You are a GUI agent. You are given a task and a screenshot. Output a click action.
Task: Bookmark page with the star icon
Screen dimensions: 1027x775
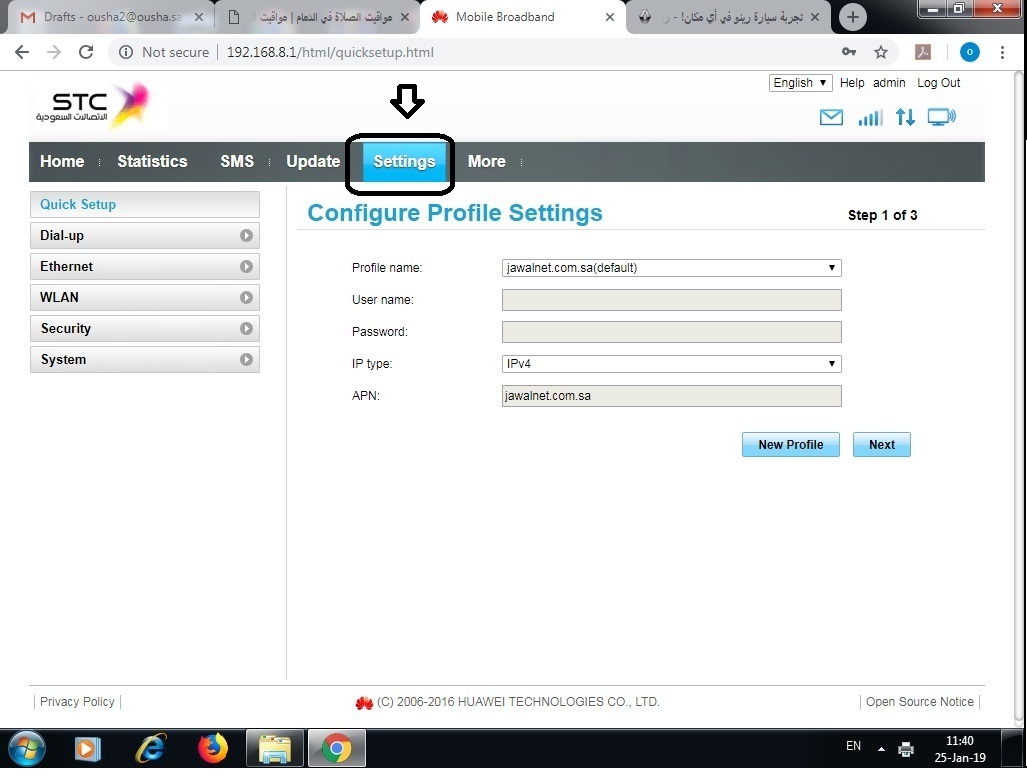click(x=881, y=52)
